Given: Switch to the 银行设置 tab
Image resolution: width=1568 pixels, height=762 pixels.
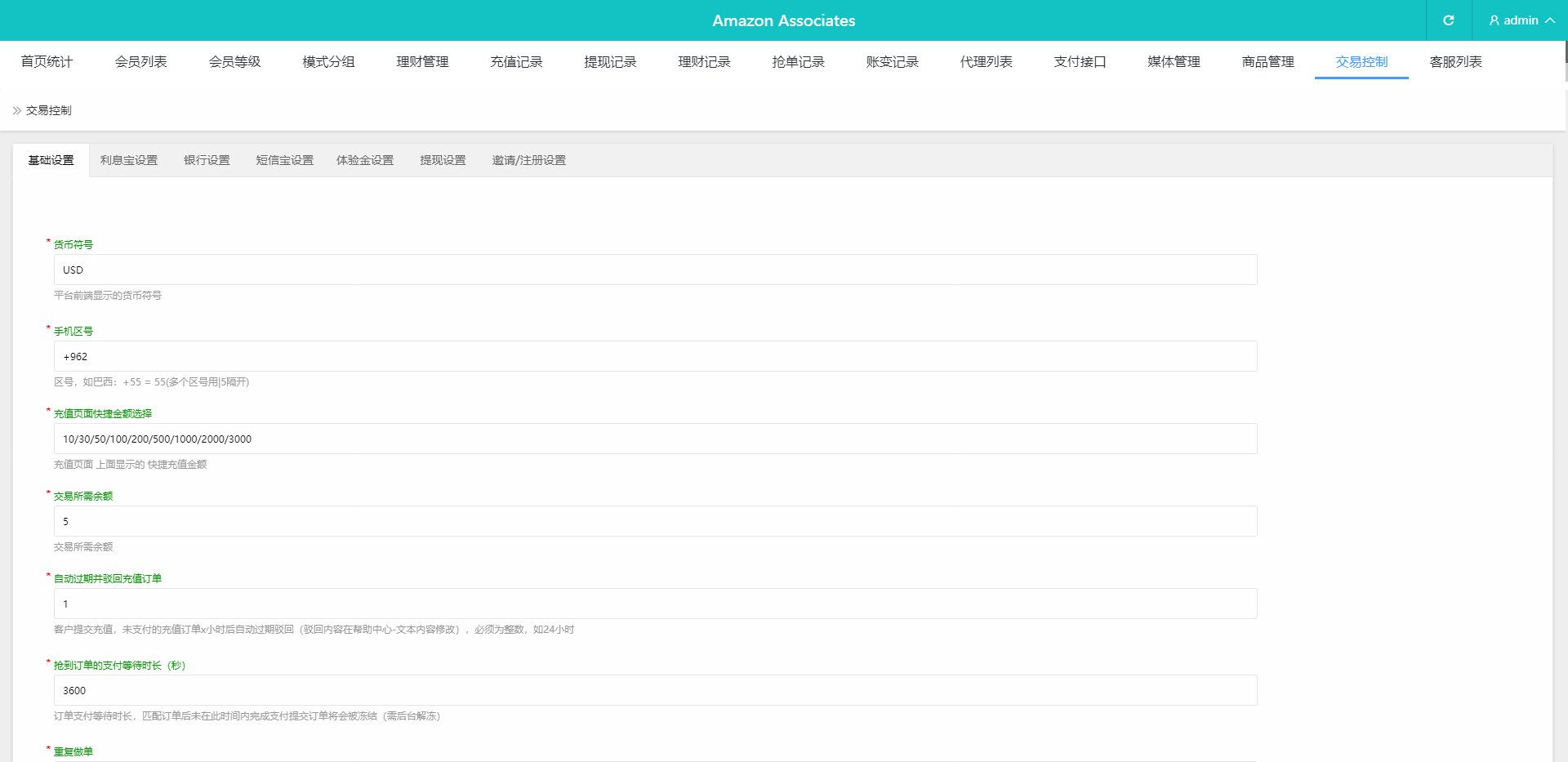Looking at the screenshot, I should coord(207,160).
